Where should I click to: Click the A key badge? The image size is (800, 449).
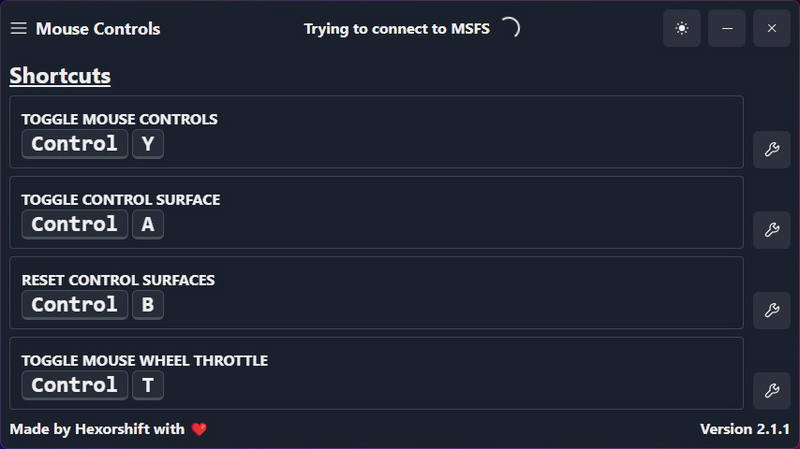[148, 224]
